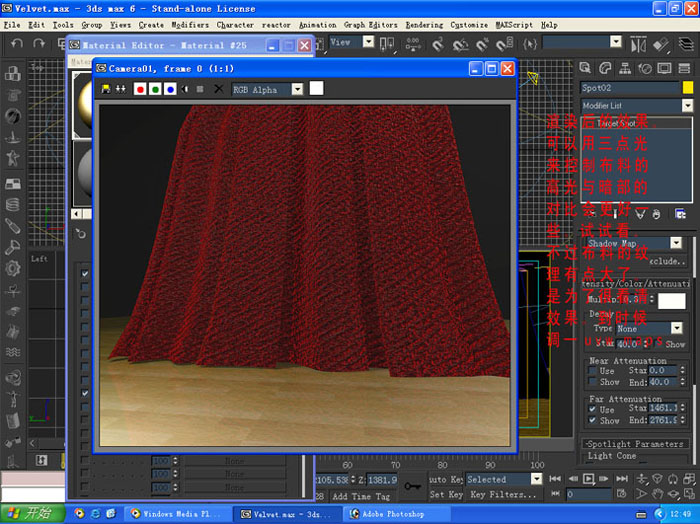Switch to the Utilities command panel tab
The width and height of the screenshot is (700, 524).
[684, 68]
